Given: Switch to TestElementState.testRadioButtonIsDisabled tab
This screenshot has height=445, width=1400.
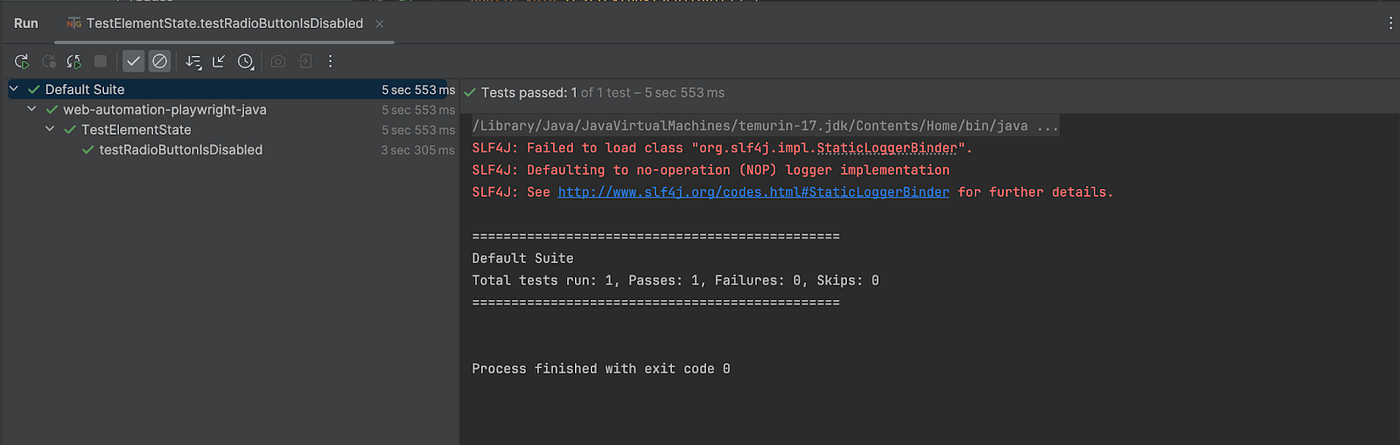Looking at the screenshot, I should tap(224, 23).
